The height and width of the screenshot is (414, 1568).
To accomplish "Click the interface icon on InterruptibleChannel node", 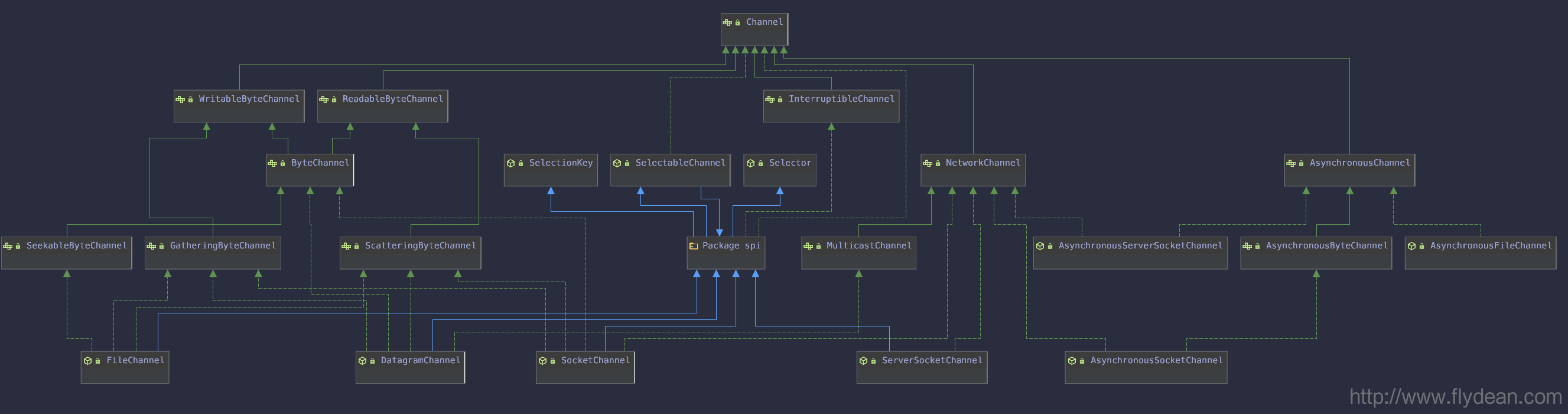I will click(770, 99).
